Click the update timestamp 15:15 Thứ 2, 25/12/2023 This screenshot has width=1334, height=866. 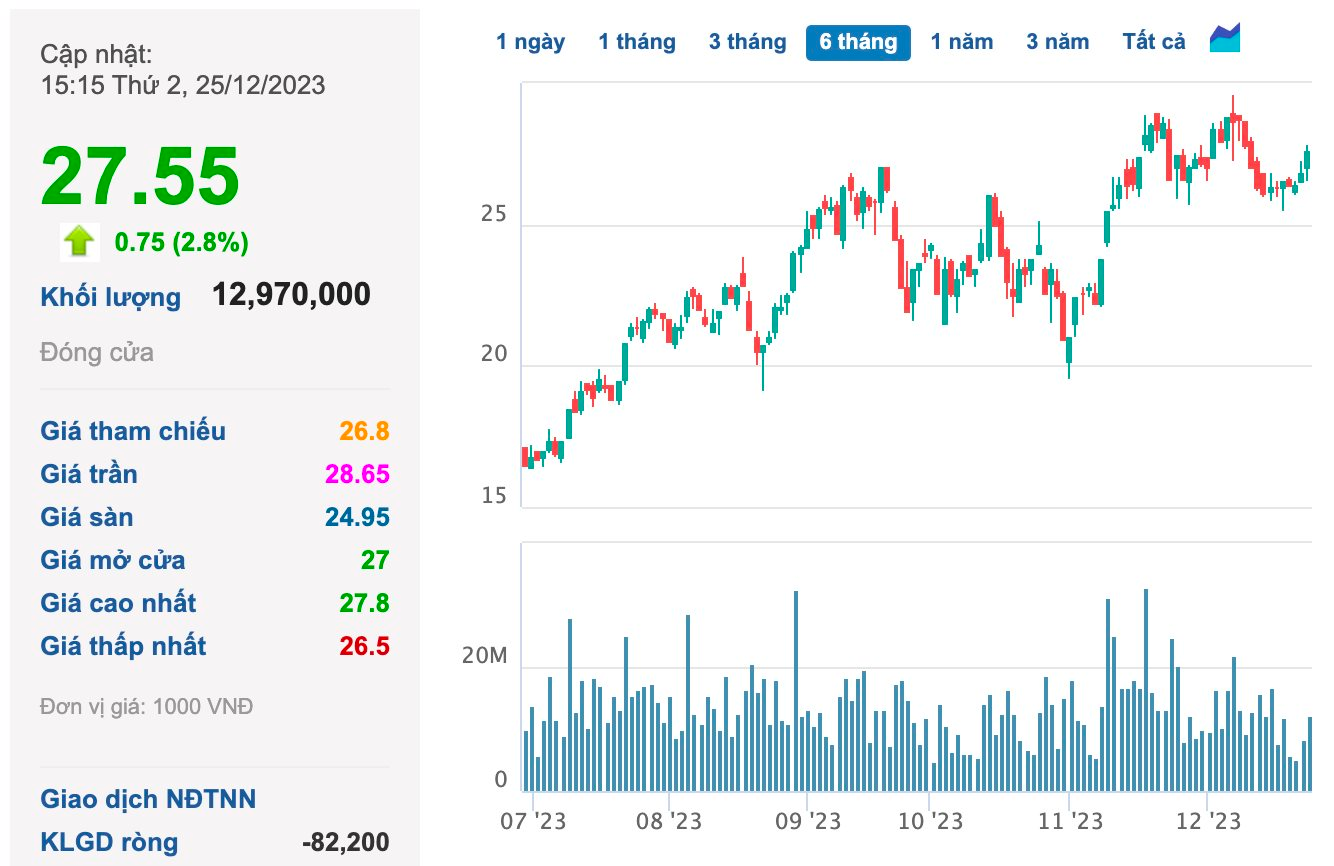(x=183, y=85)
